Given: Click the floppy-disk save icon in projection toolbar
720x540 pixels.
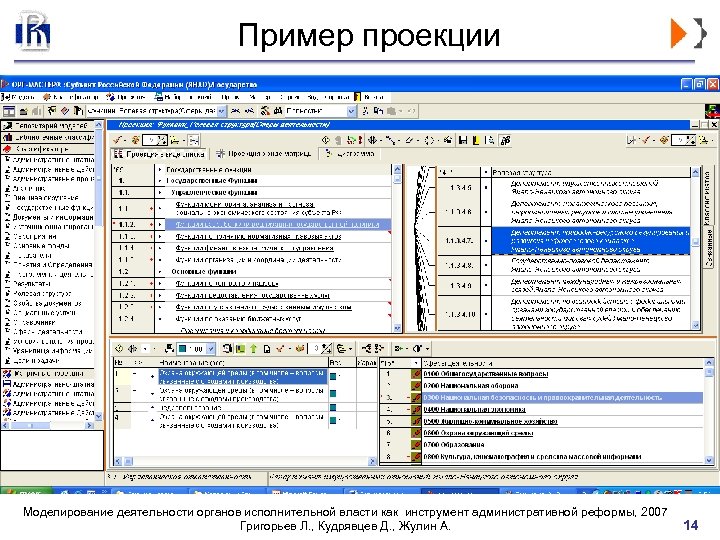Looking at the screenshot, I should (x=463, y=140).
